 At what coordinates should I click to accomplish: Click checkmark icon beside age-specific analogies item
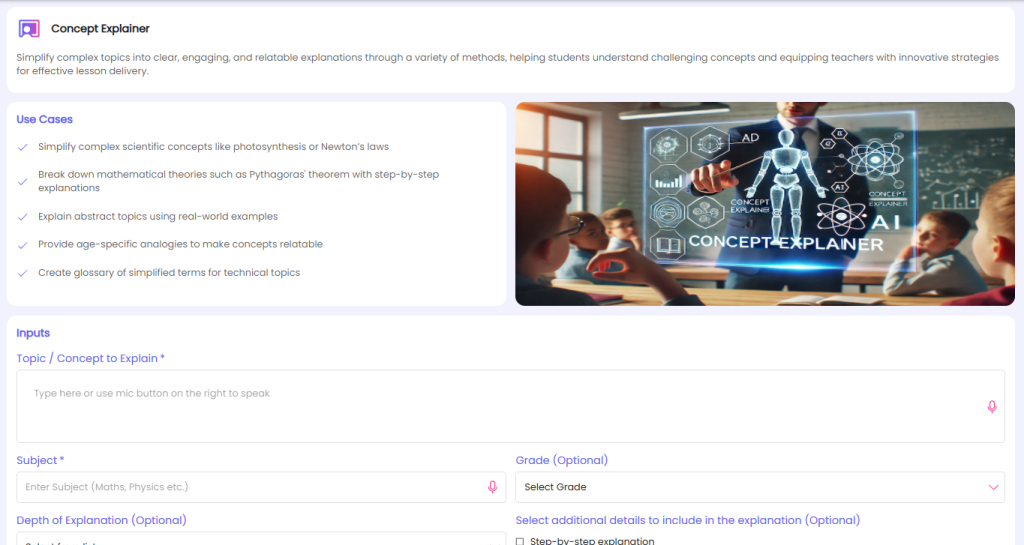point(23,244)
